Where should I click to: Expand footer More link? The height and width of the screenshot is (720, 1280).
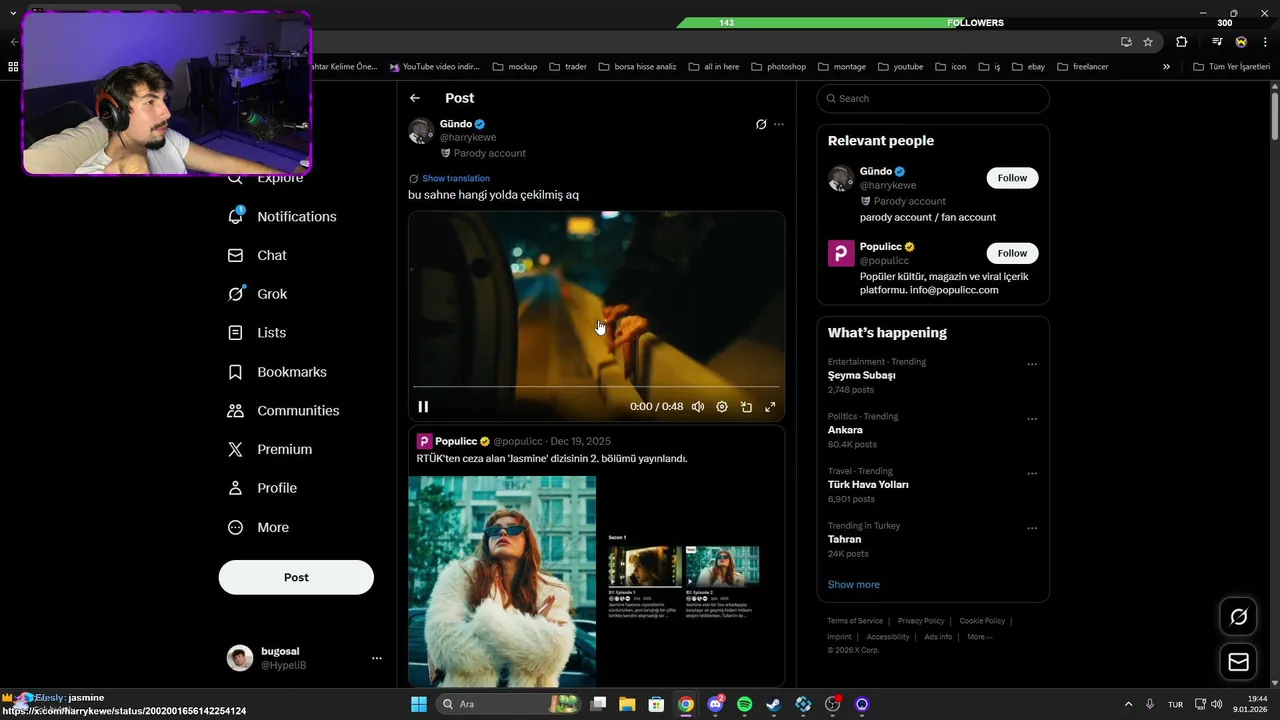coord(980,637)
